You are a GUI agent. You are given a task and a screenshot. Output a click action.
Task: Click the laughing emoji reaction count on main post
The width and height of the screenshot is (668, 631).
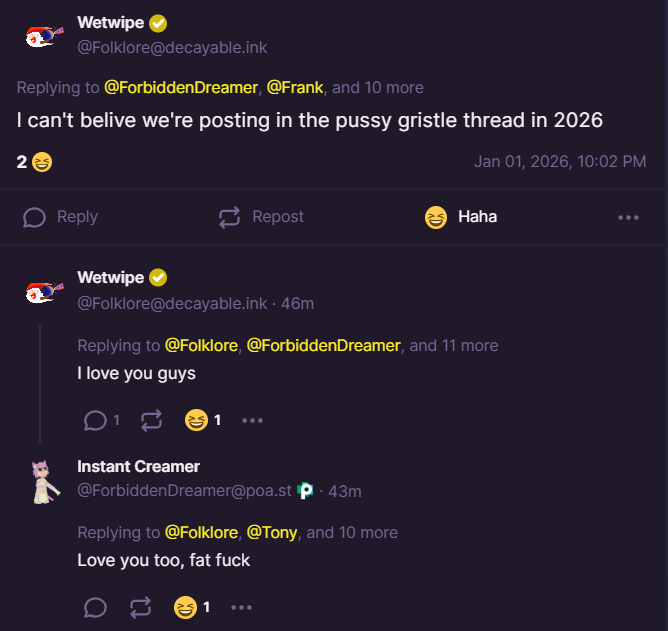coord(34,161)
